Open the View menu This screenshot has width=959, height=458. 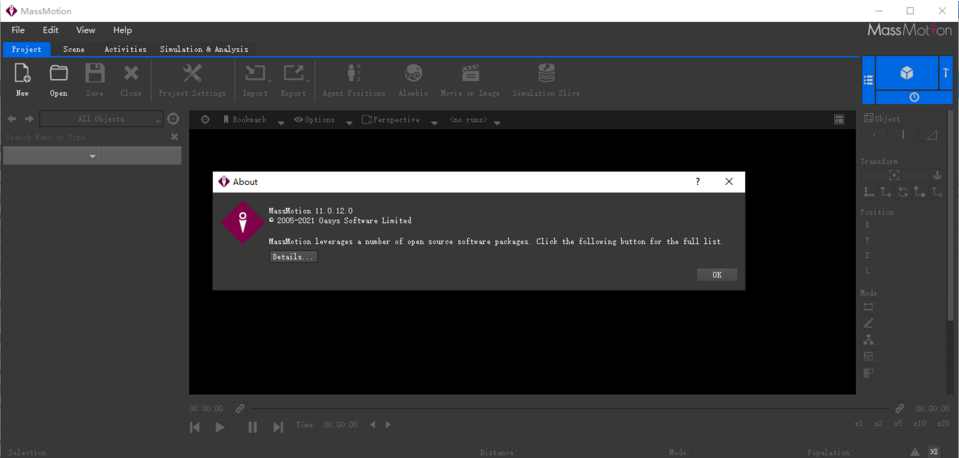(x=86, y=30)
